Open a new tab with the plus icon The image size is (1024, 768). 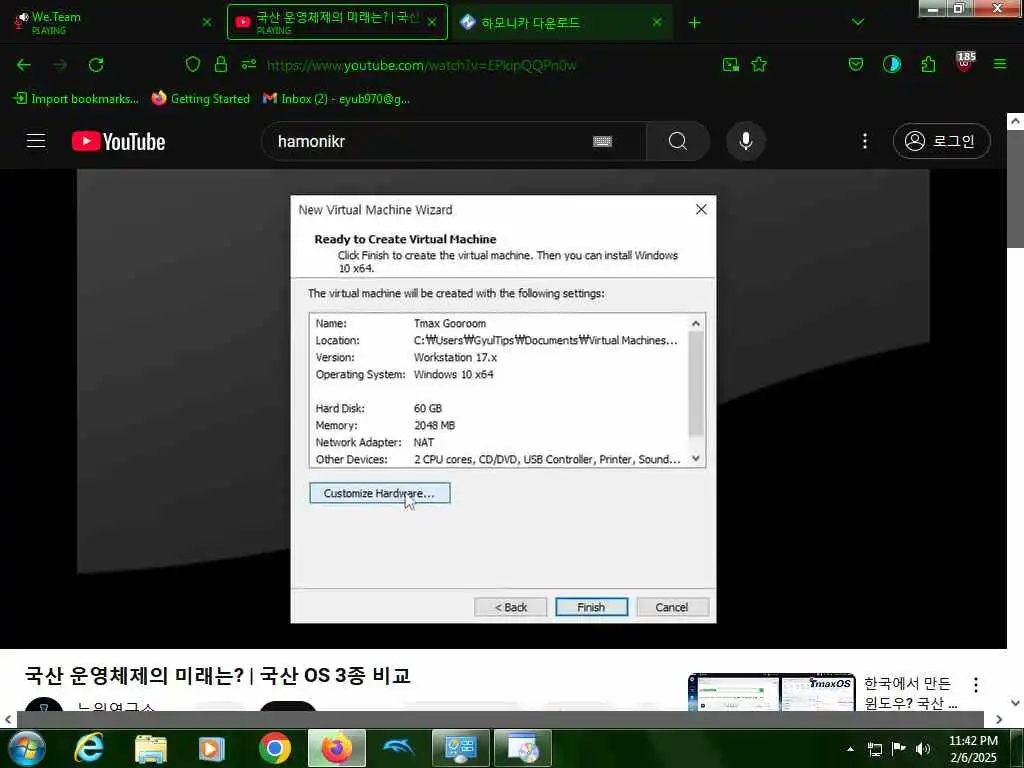point(694,23)
